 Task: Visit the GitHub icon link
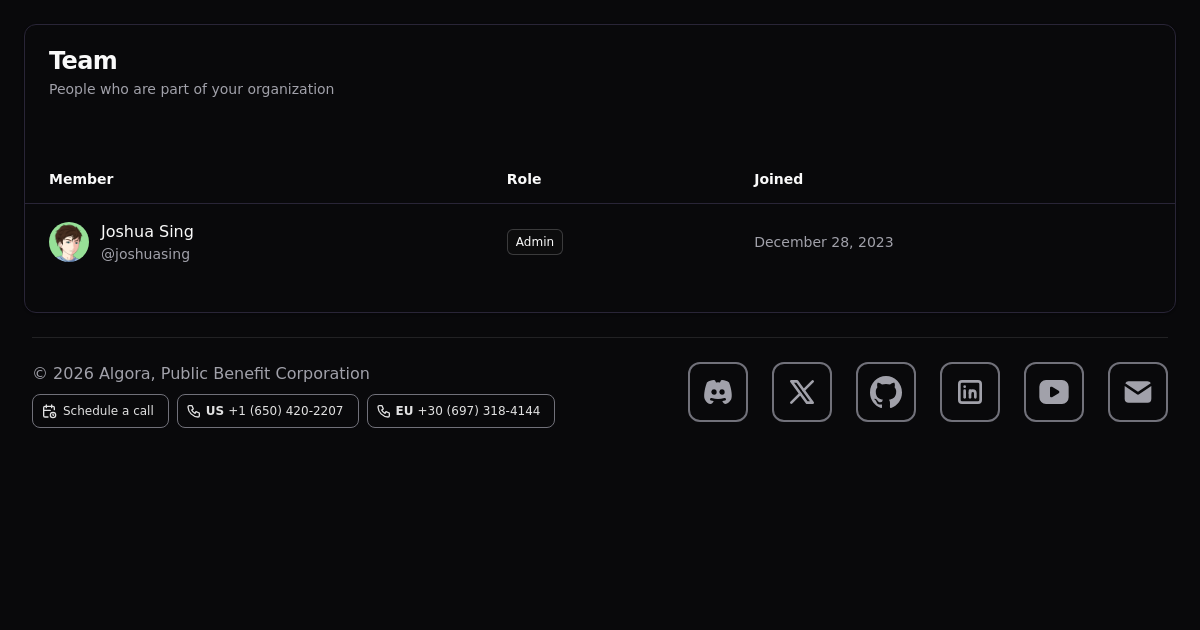point(886,392)
